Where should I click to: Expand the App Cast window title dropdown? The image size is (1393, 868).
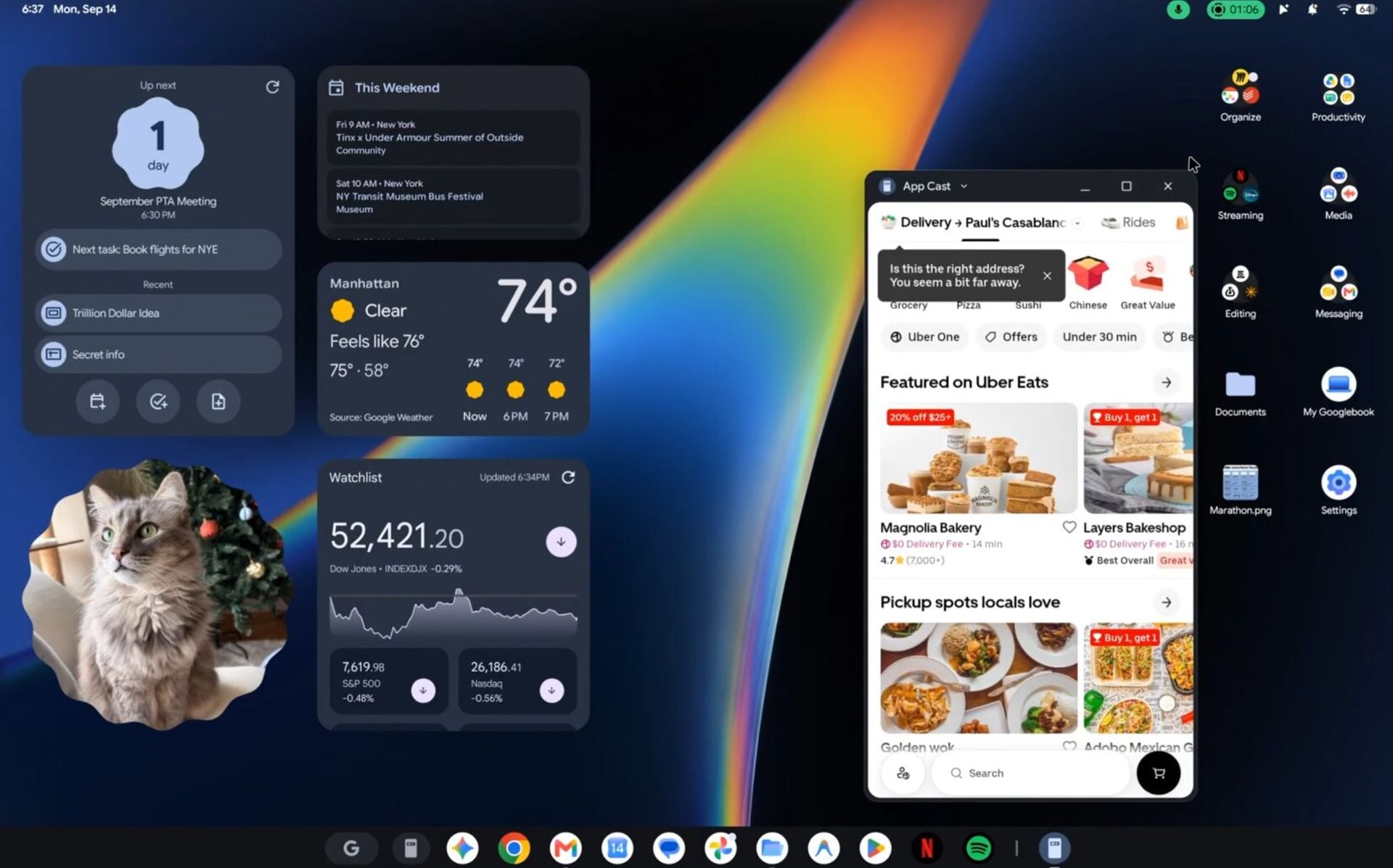click(x=964, y=186)
